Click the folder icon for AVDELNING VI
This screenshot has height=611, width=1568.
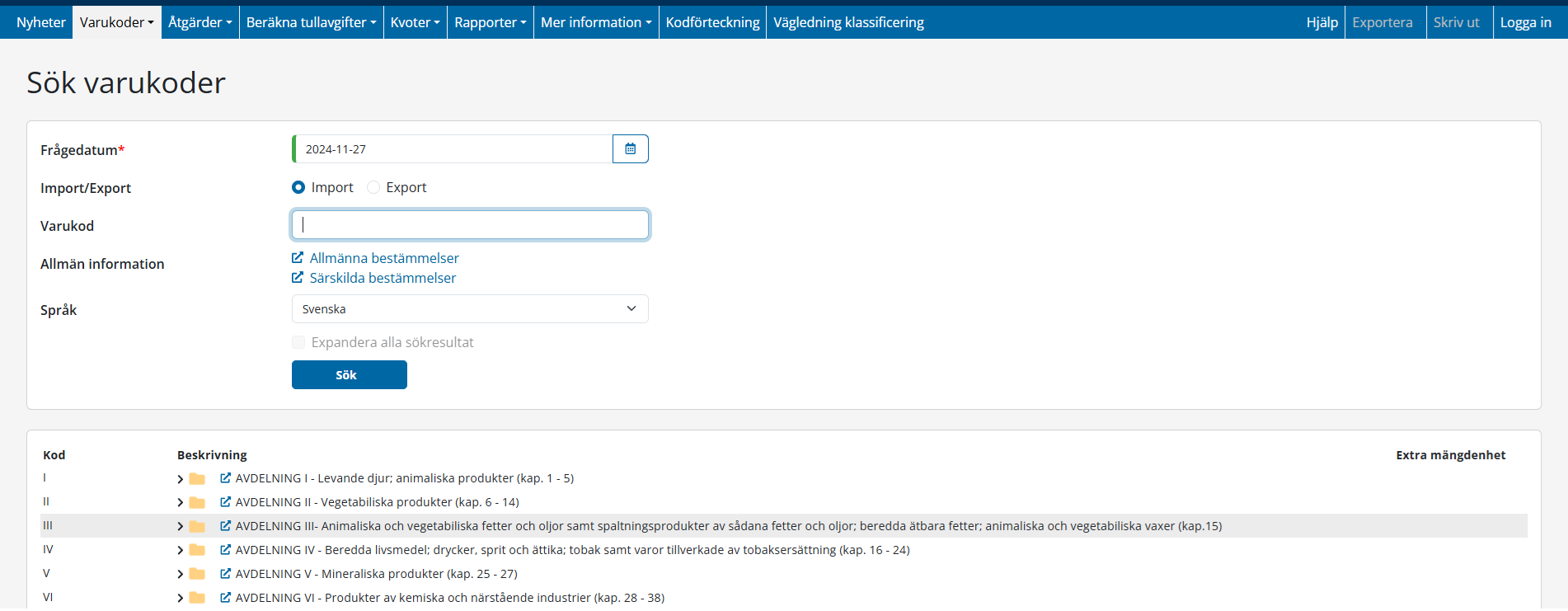tap(197, 598)
